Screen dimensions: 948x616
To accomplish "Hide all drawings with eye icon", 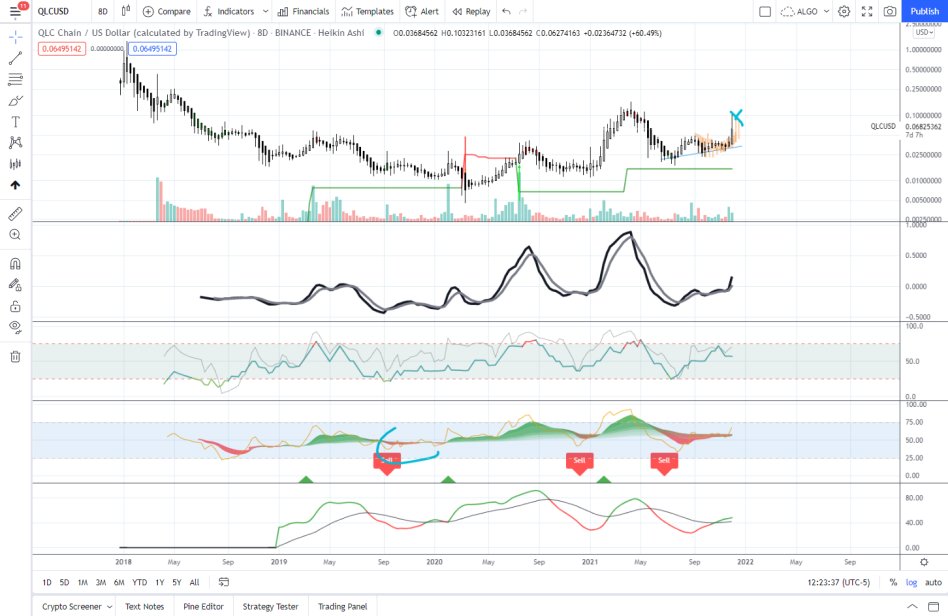I will coord(16,328).
